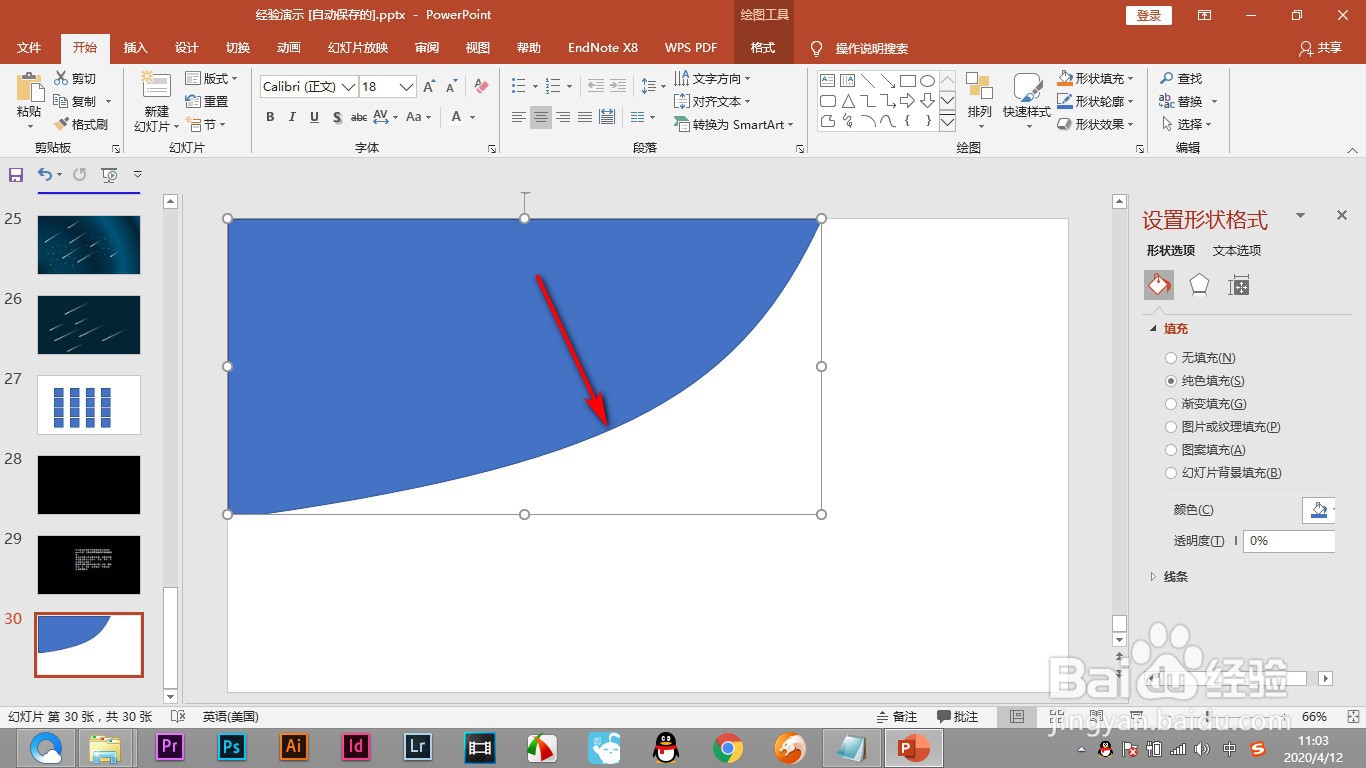Expand the Line section
This screenshot has height=768, width=1366.
click(1153, 577)
